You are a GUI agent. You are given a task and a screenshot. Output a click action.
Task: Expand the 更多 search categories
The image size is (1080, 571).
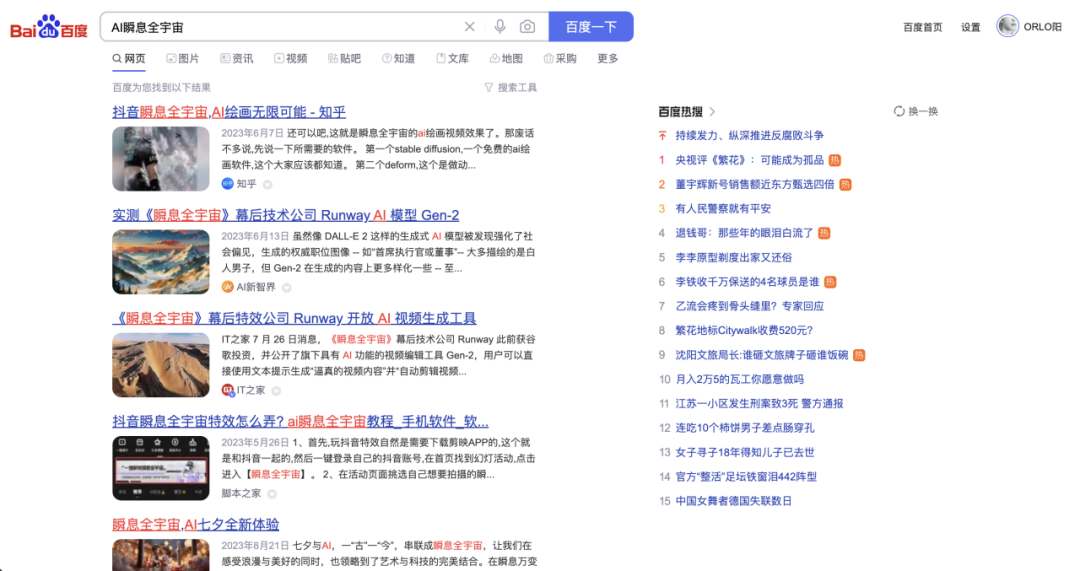click(x=607, y=59)
